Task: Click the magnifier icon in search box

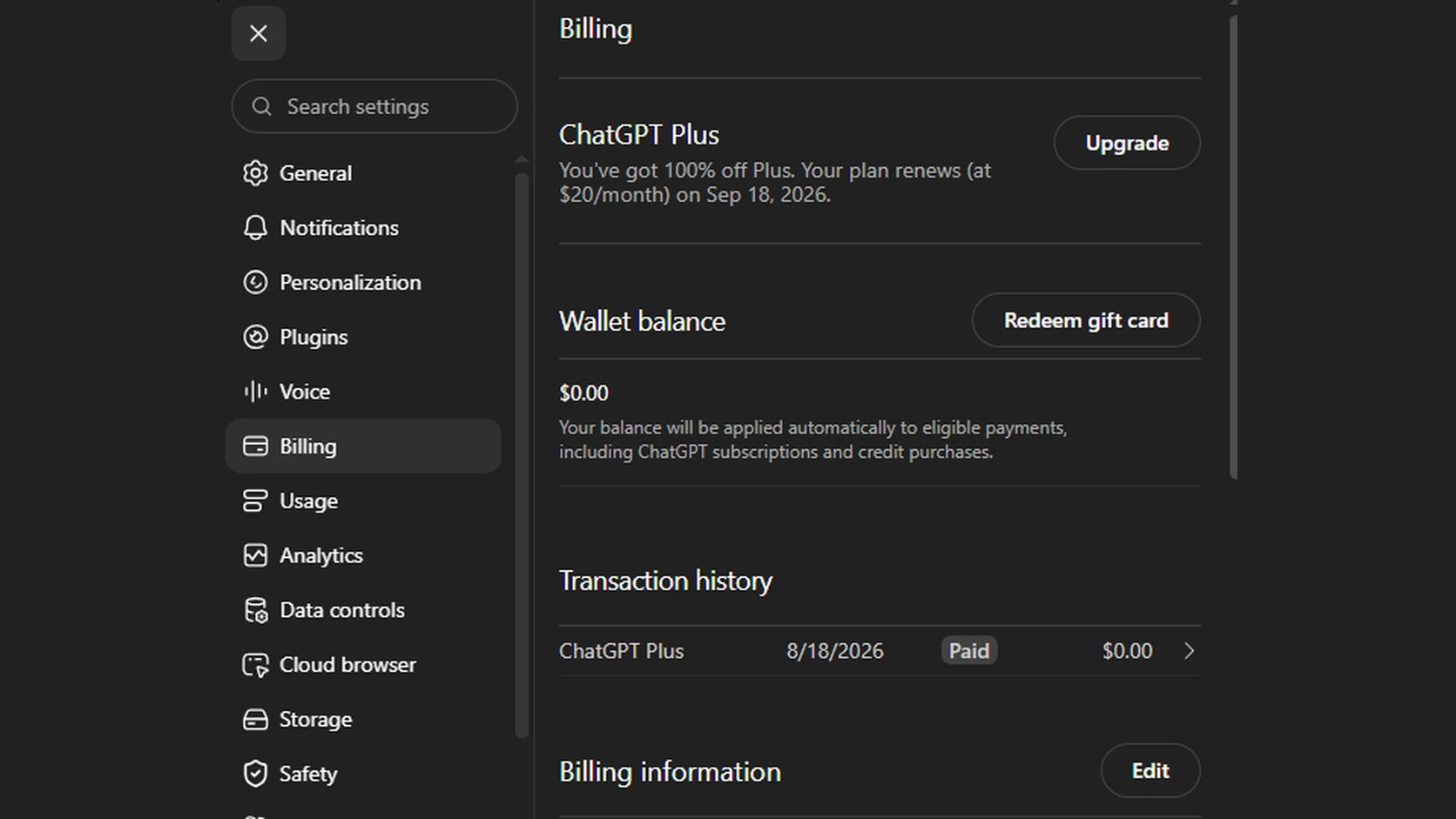Action: (261, 106)
